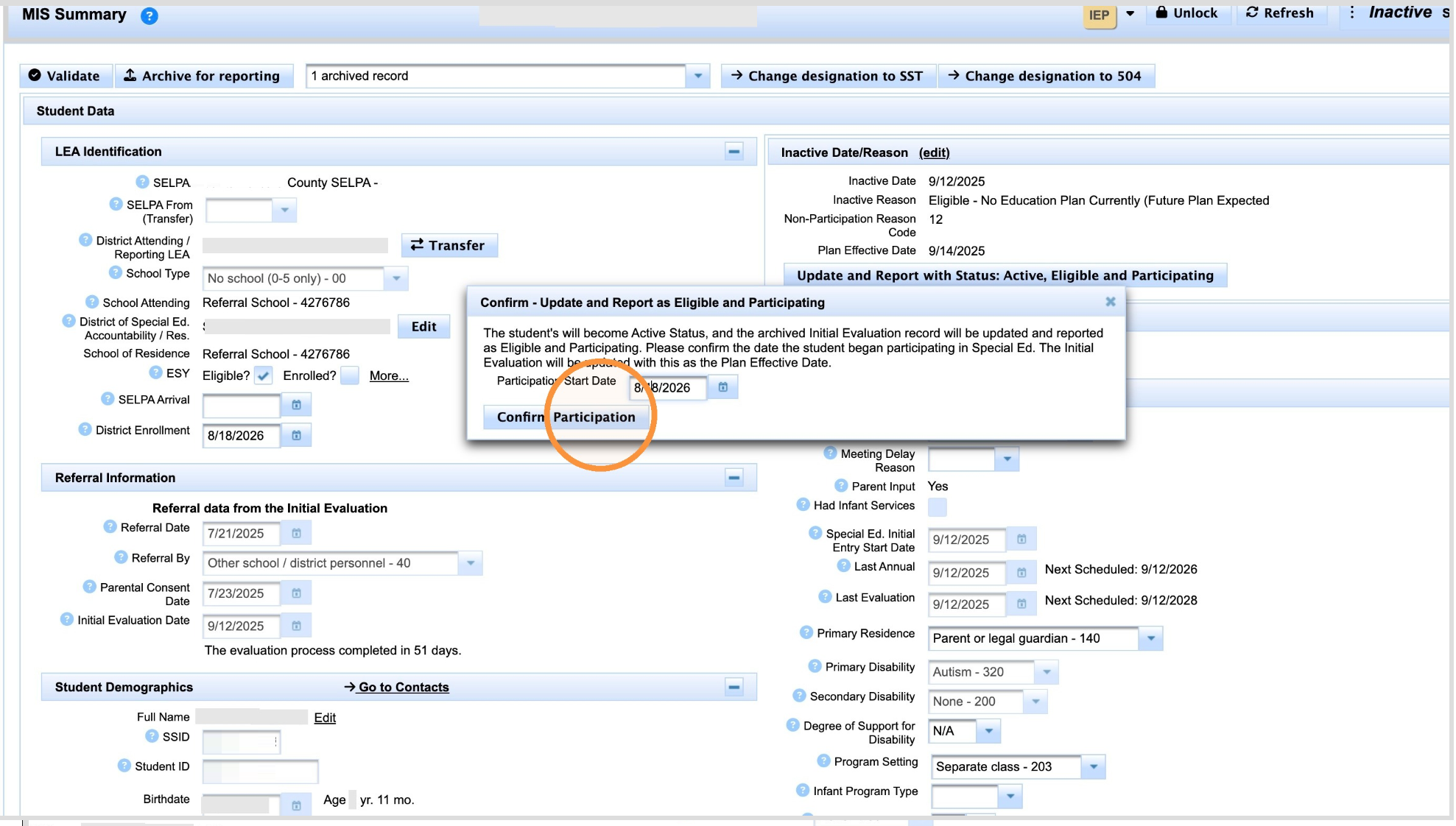The image size is (1456, 826).
Task: Click the SELPA Arrival date field
Action: coord(242,406)
